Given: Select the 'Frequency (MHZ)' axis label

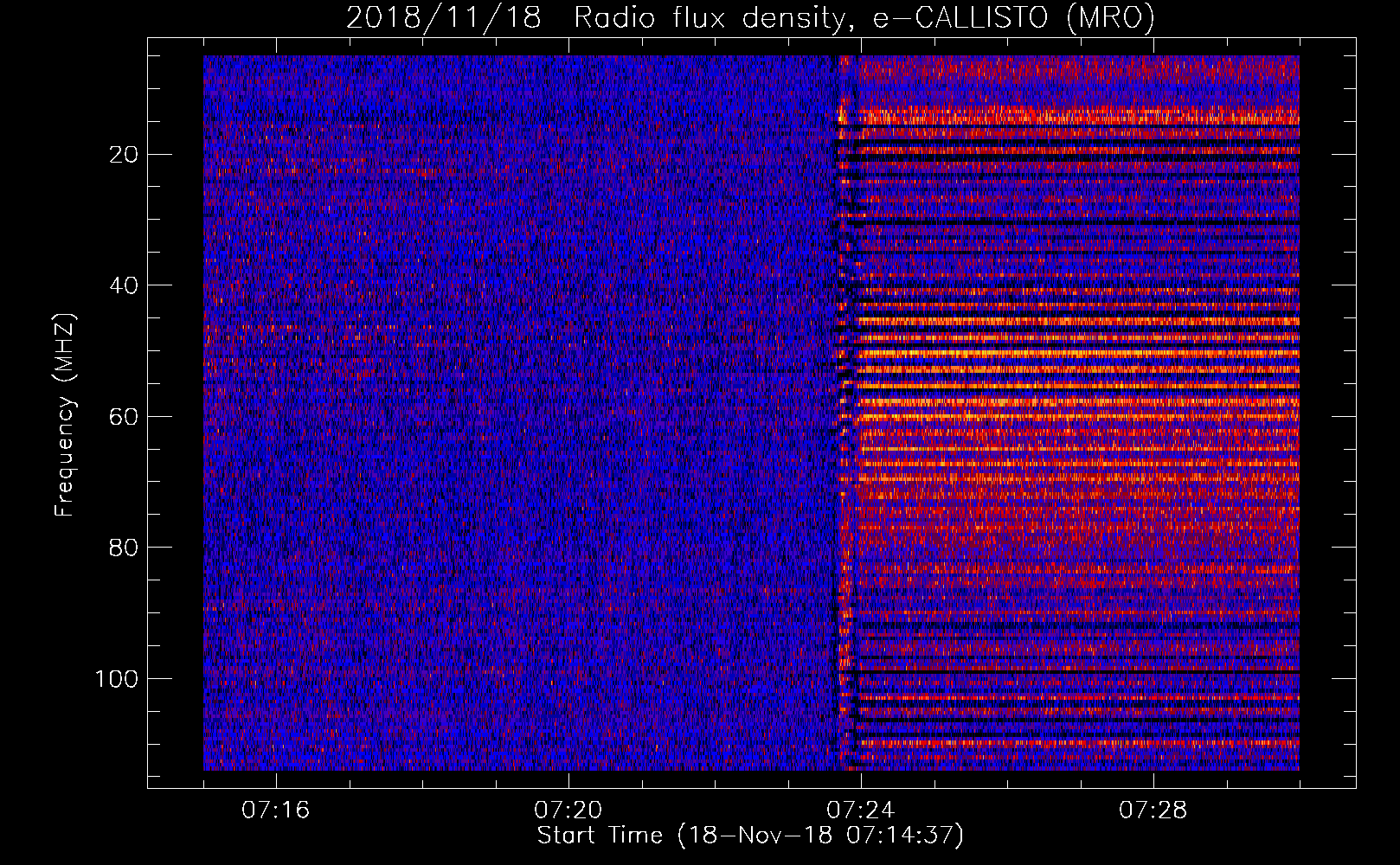Looking at the screenshot, I should click(x=65, y=414).
